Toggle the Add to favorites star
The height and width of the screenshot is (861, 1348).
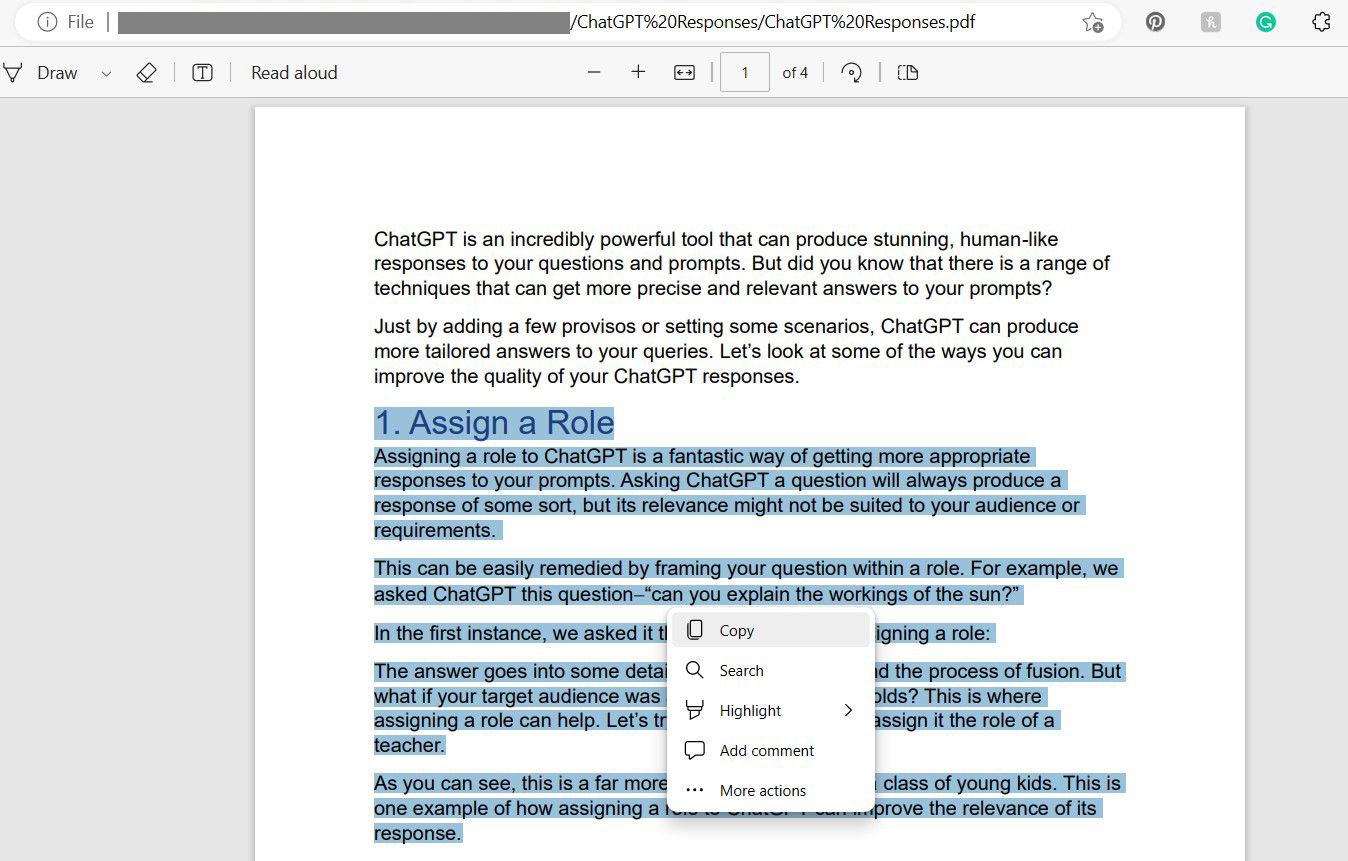coord(1093,21)
